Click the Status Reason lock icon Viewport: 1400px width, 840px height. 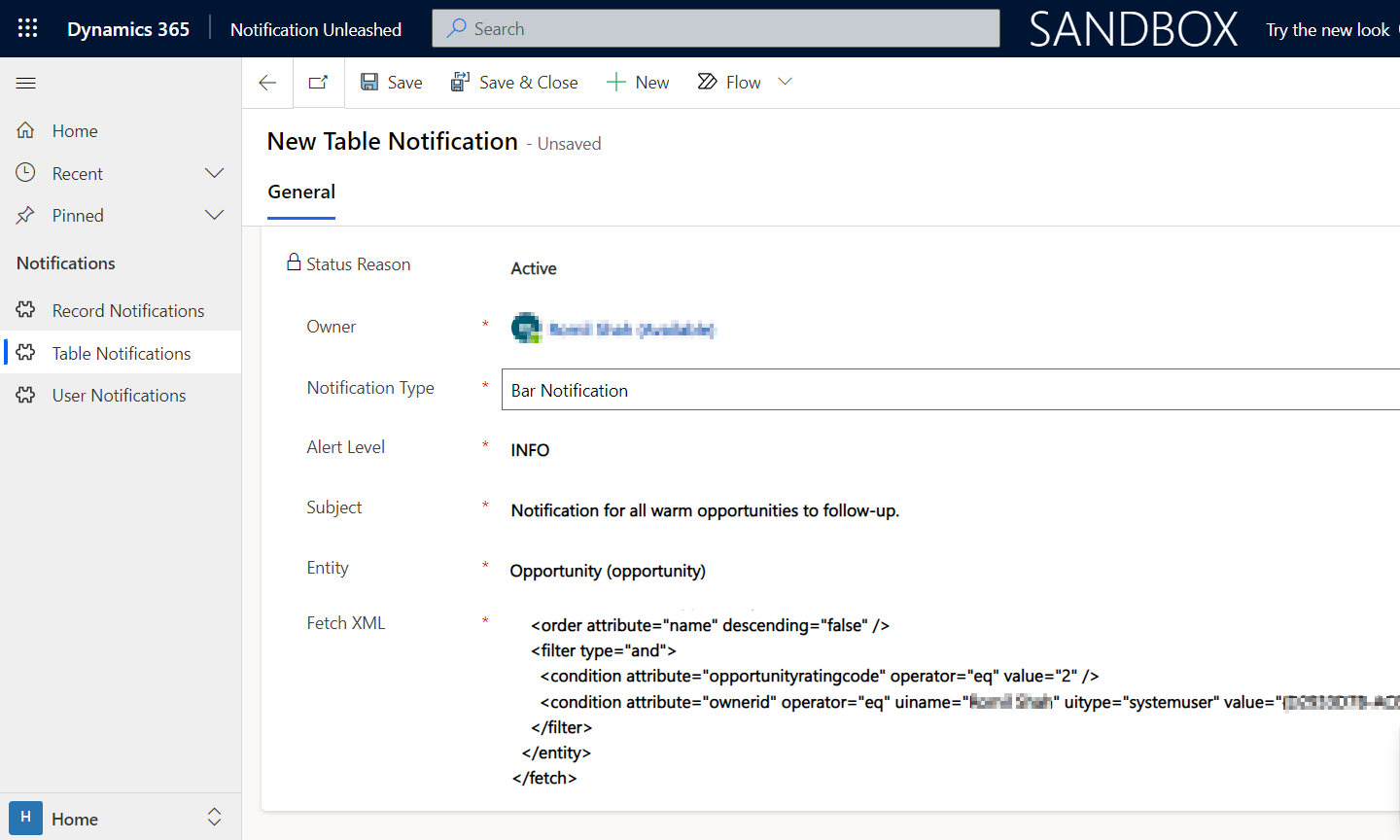point(294,262)
